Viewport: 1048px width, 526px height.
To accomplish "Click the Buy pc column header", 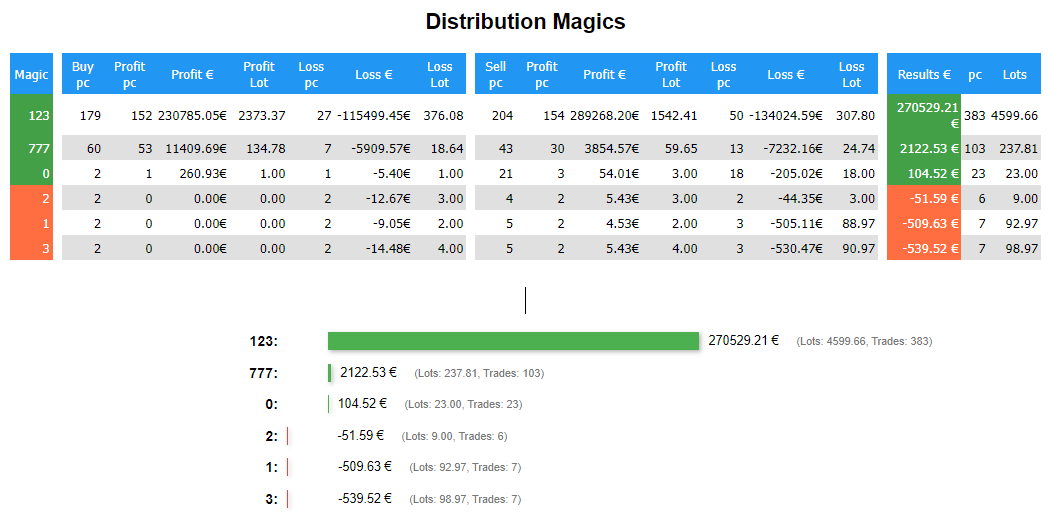I will click(x=83, y=74).
